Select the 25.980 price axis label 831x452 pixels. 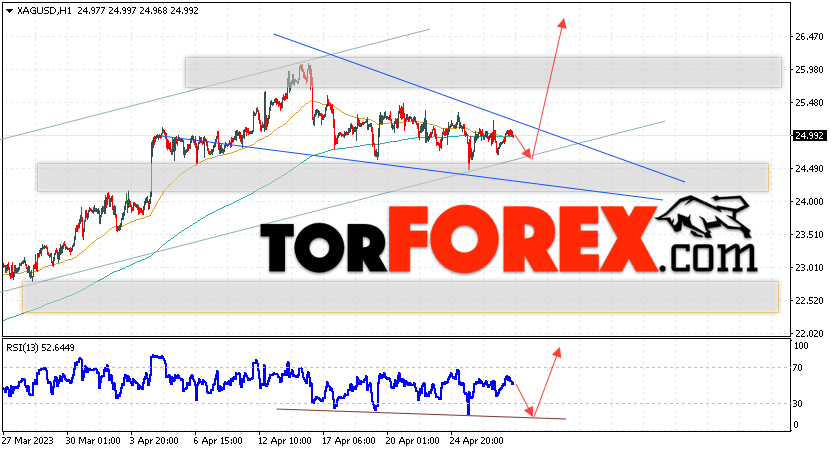[x=809, y=69]
